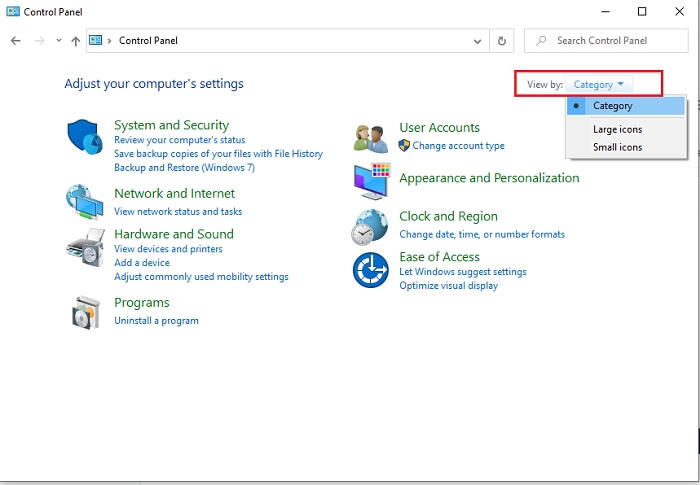Image resolution: width=700 pixels, height=485 pixels.
Task: Expand the address bar history dropdown
Action: 477,41
